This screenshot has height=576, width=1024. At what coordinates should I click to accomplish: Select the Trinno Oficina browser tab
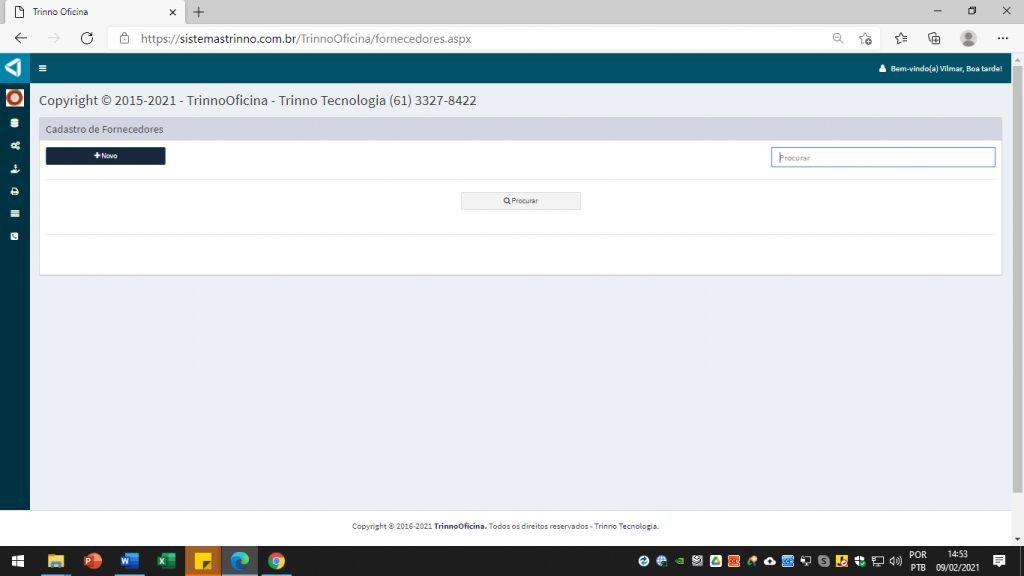95,12
